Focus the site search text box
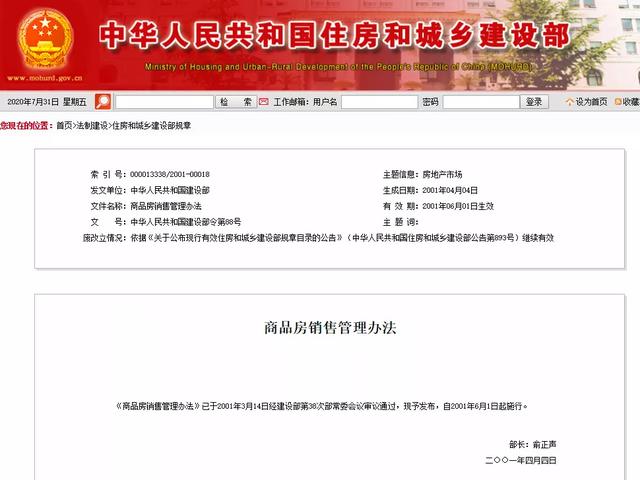Viewport: 640px width, 480px height. click(164, 102)
